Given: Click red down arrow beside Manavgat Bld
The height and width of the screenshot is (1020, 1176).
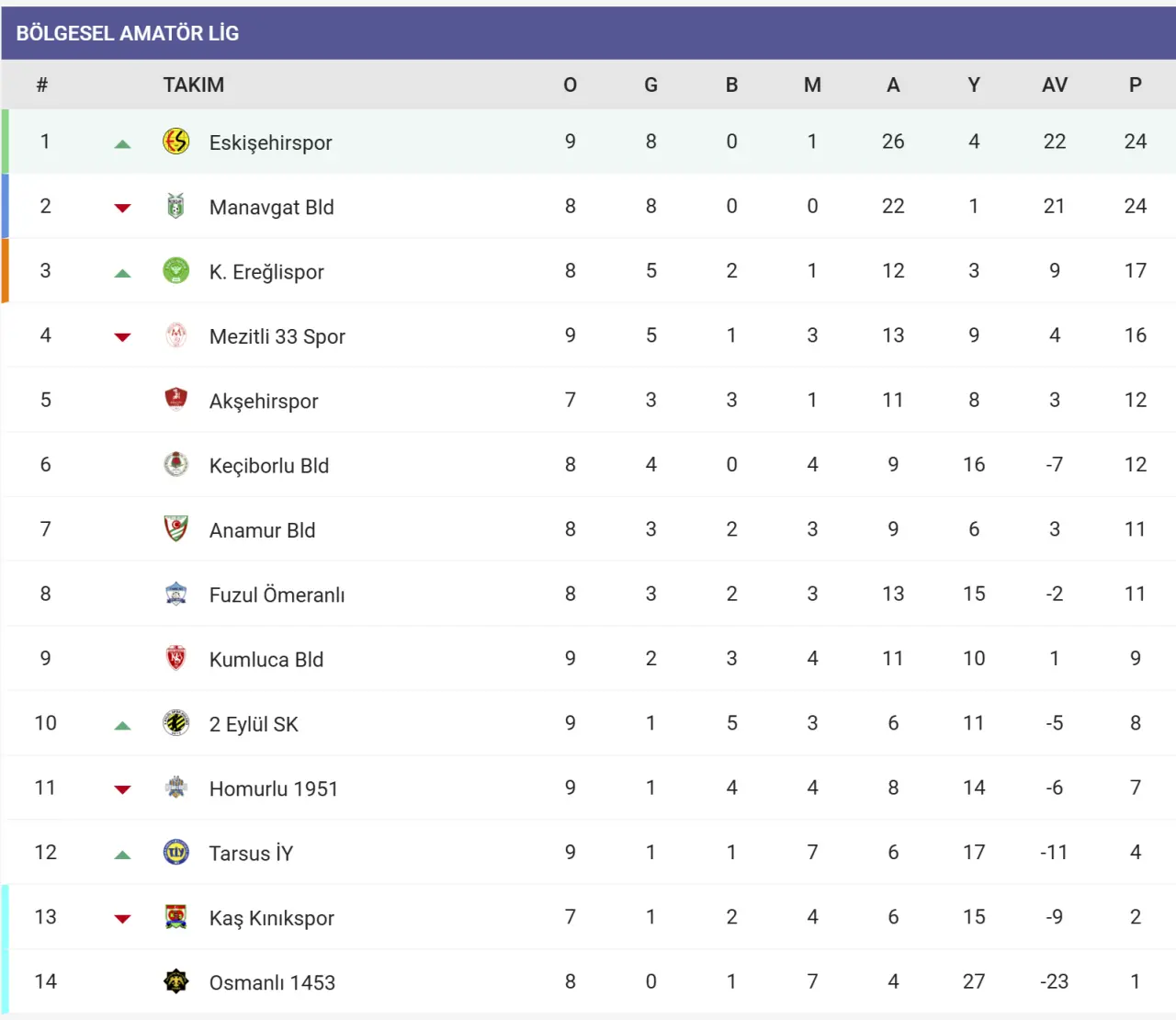Looking at the screenshot, I should tap(122, 209).
